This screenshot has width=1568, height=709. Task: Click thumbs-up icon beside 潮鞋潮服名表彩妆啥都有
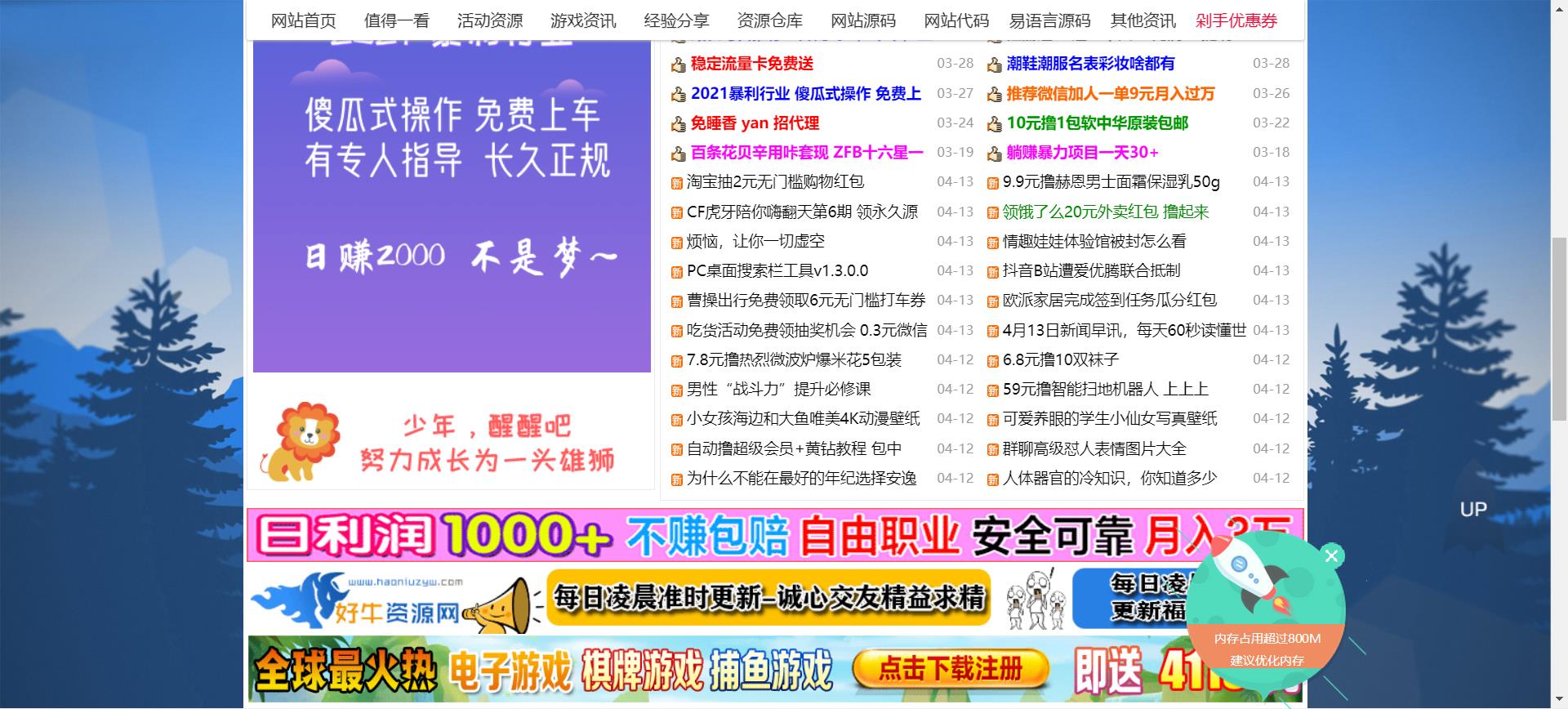point(994,65)
